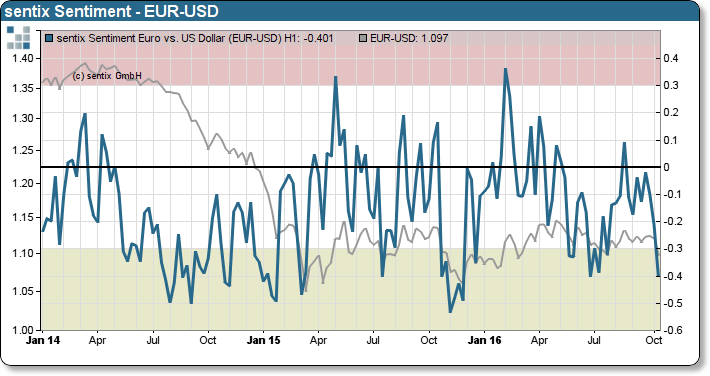
Task: Select legend entry 'EUR-USD: 1.097'
Action: pyautogui.click(x=409, y=39)
